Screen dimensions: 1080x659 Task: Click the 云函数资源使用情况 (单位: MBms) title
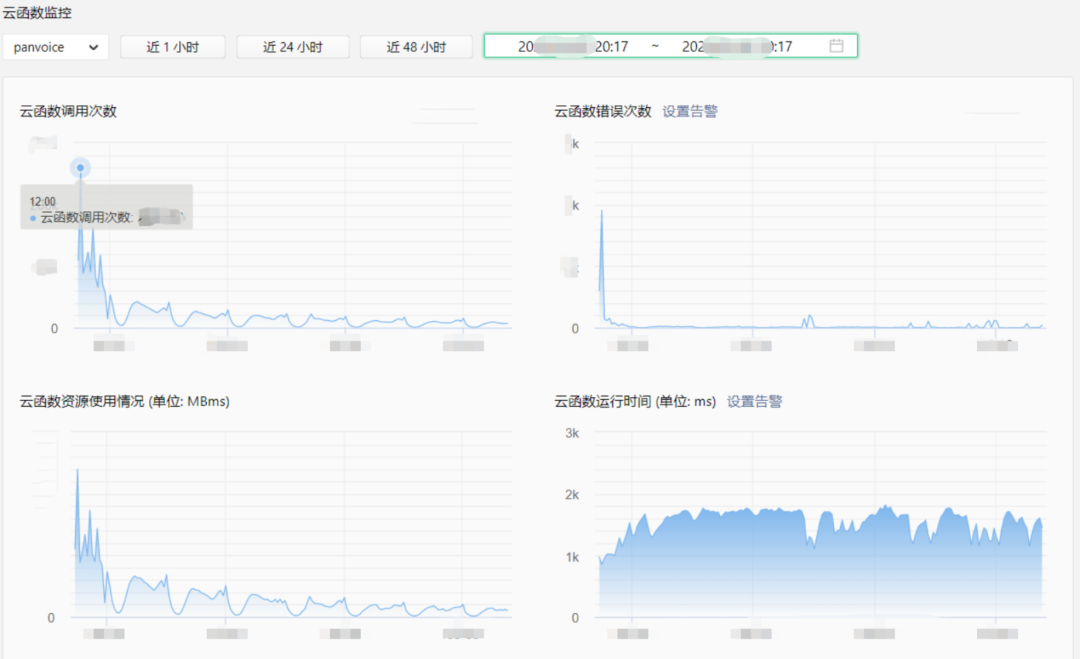click(125, 401)
